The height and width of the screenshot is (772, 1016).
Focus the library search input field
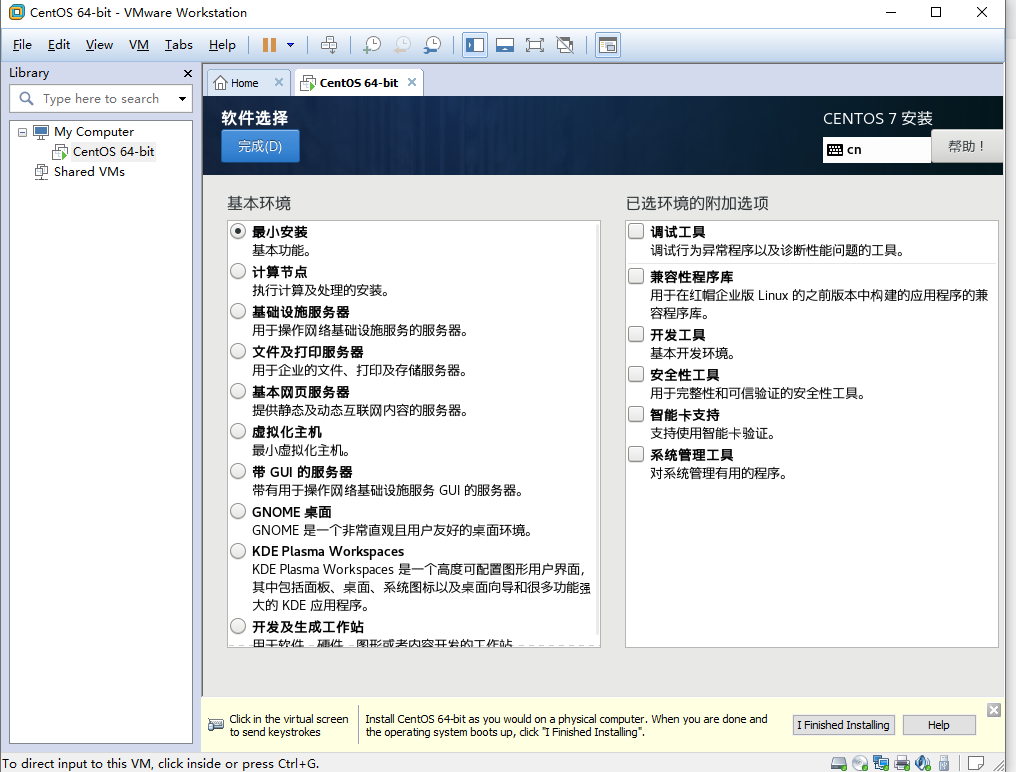coord(101,99)
